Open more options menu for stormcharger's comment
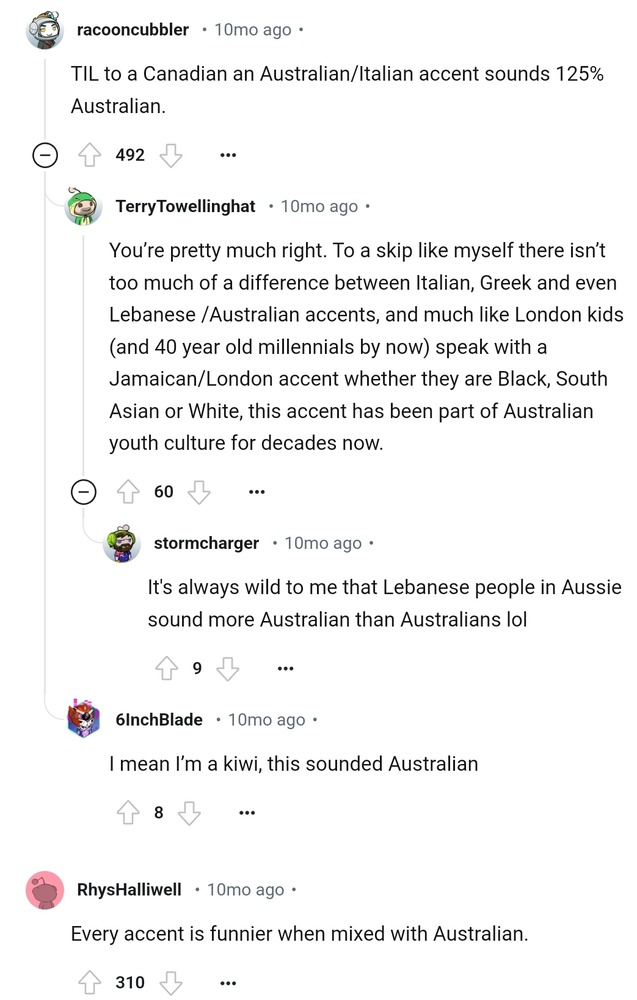637x1000 pixels. (286, 668)
